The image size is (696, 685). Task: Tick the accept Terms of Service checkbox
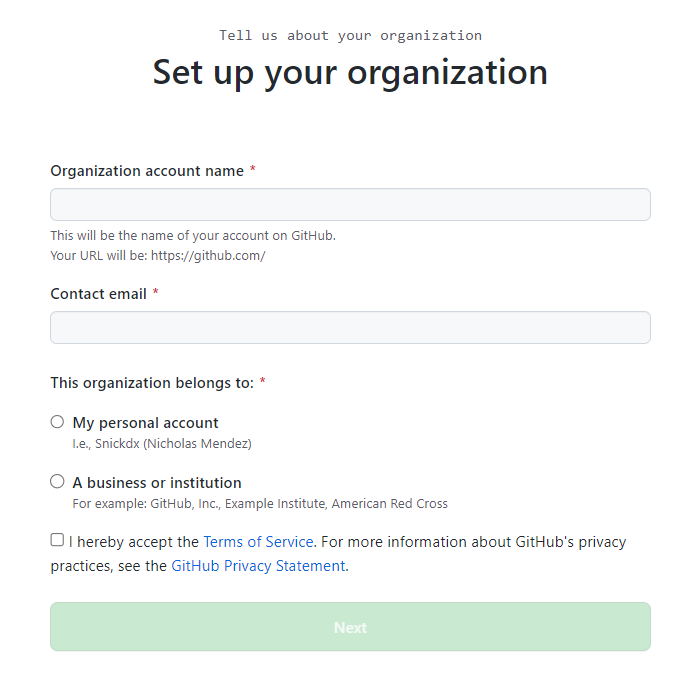coord(57,540)
